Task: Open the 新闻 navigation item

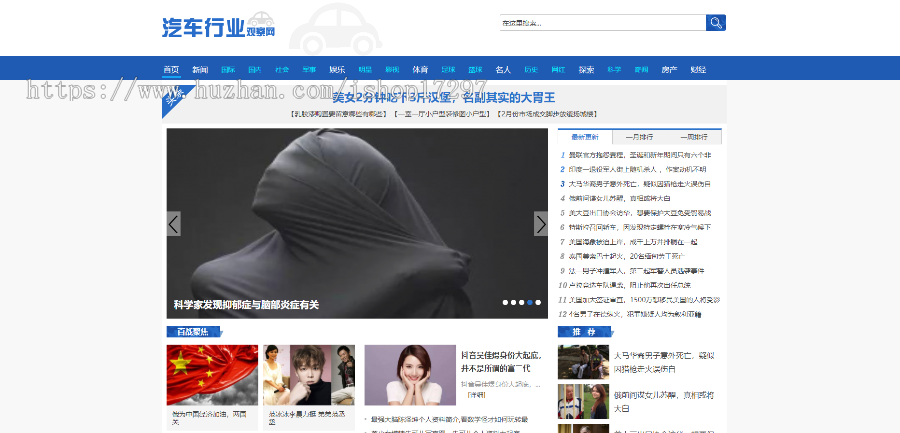Action: tap(200, 69)
